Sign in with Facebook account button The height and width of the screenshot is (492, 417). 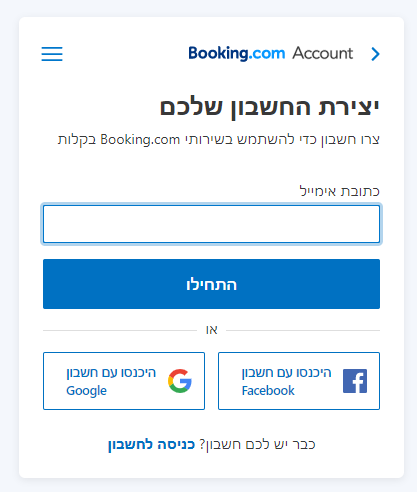299,381
